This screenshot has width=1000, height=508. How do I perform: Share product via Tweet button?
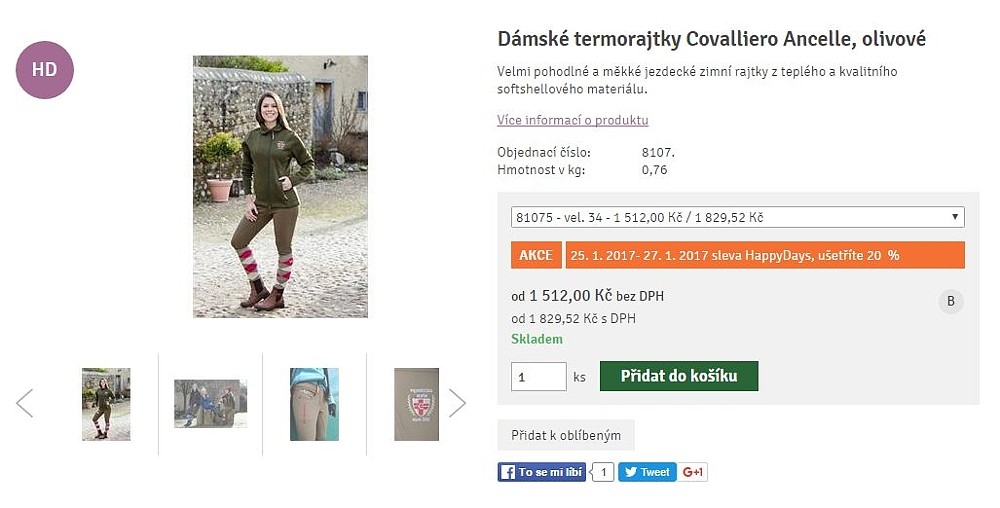point(647,472)
